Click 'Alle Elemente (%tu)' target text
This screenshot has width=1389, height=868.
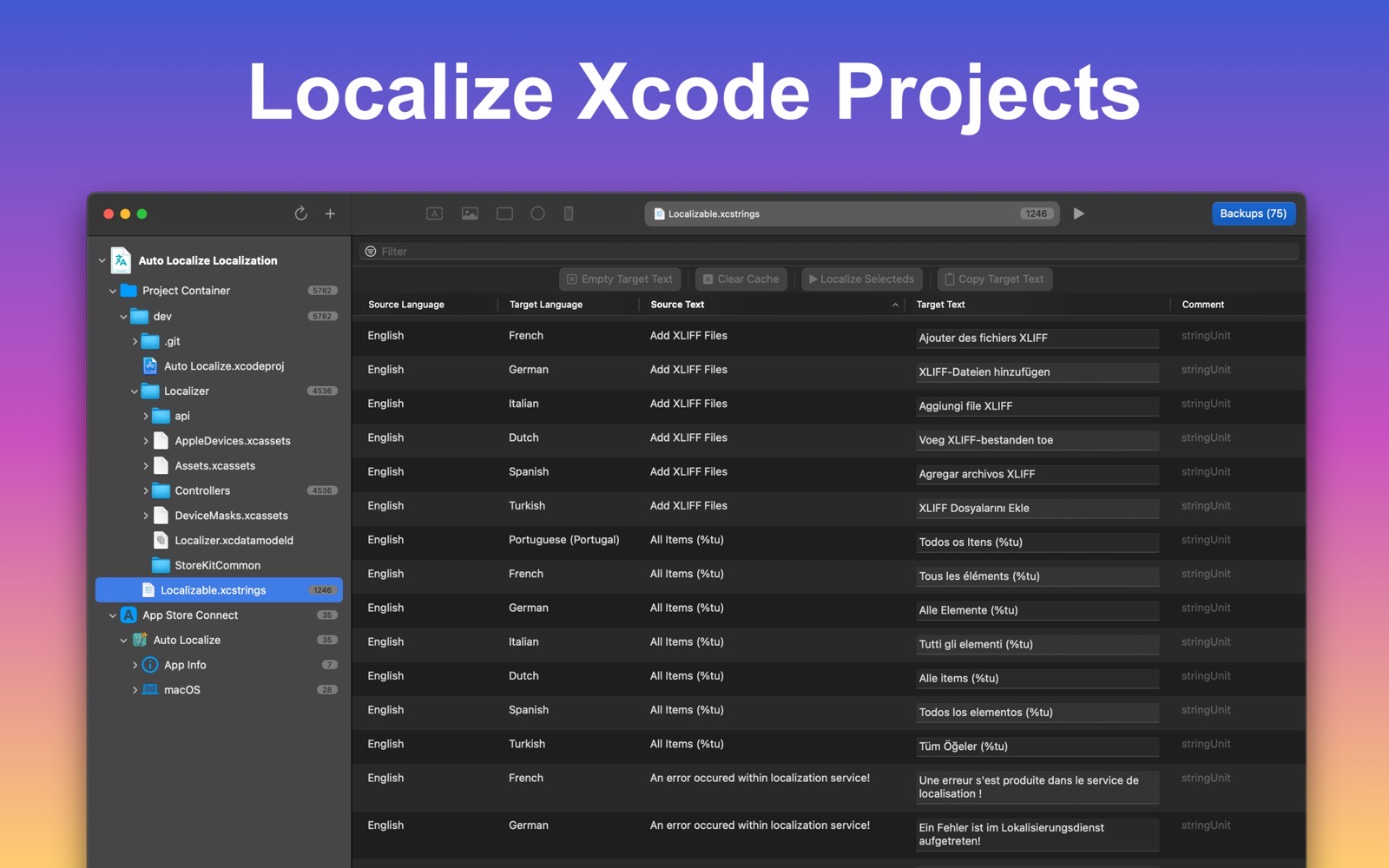(x=1037, y=610)
